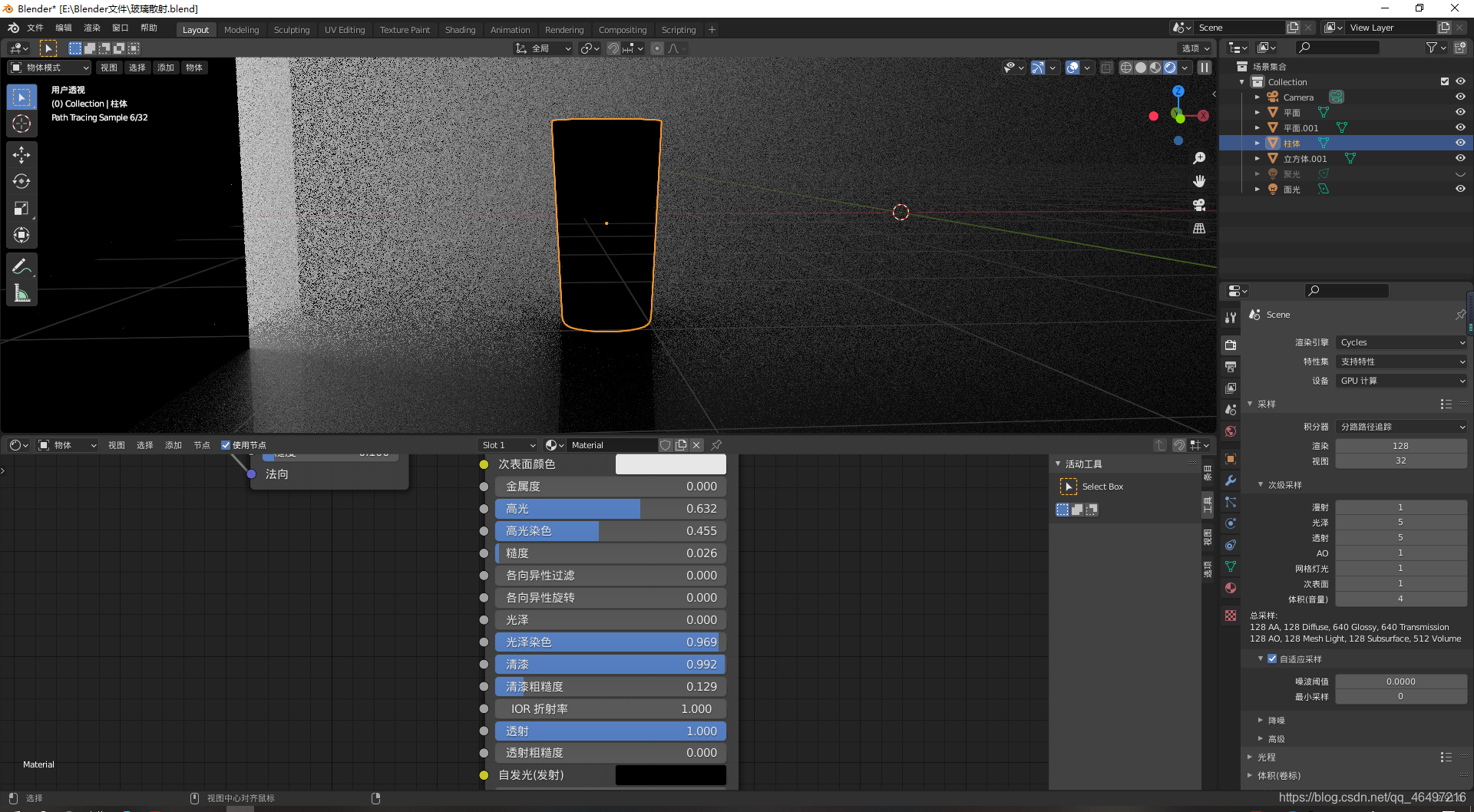1474x812 pixels.
Task: Uncheck the 使用节点 checkbox
Action: [226, 445]
